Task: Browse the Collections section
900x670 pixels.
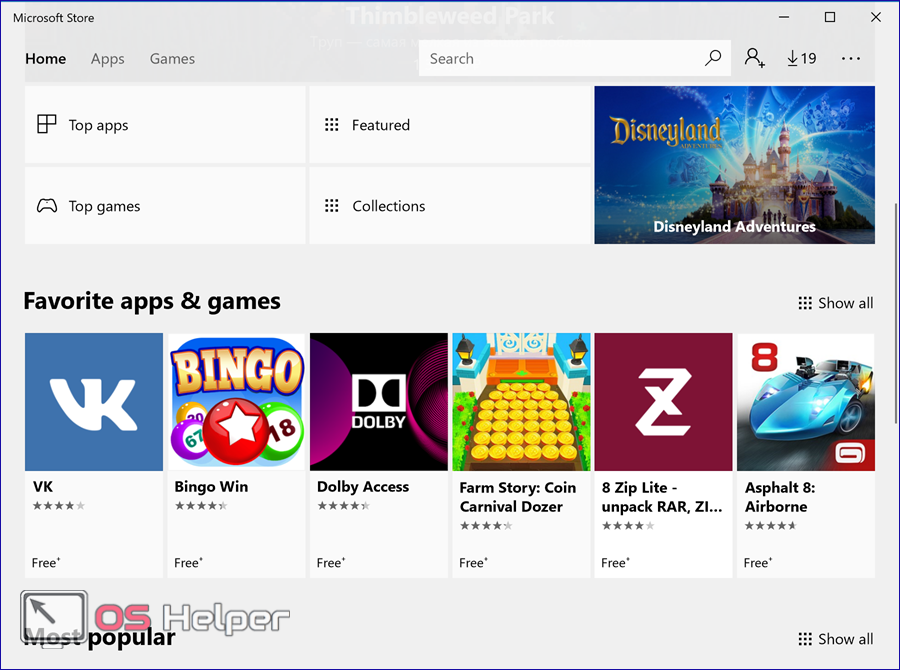Action: [450, 206]
